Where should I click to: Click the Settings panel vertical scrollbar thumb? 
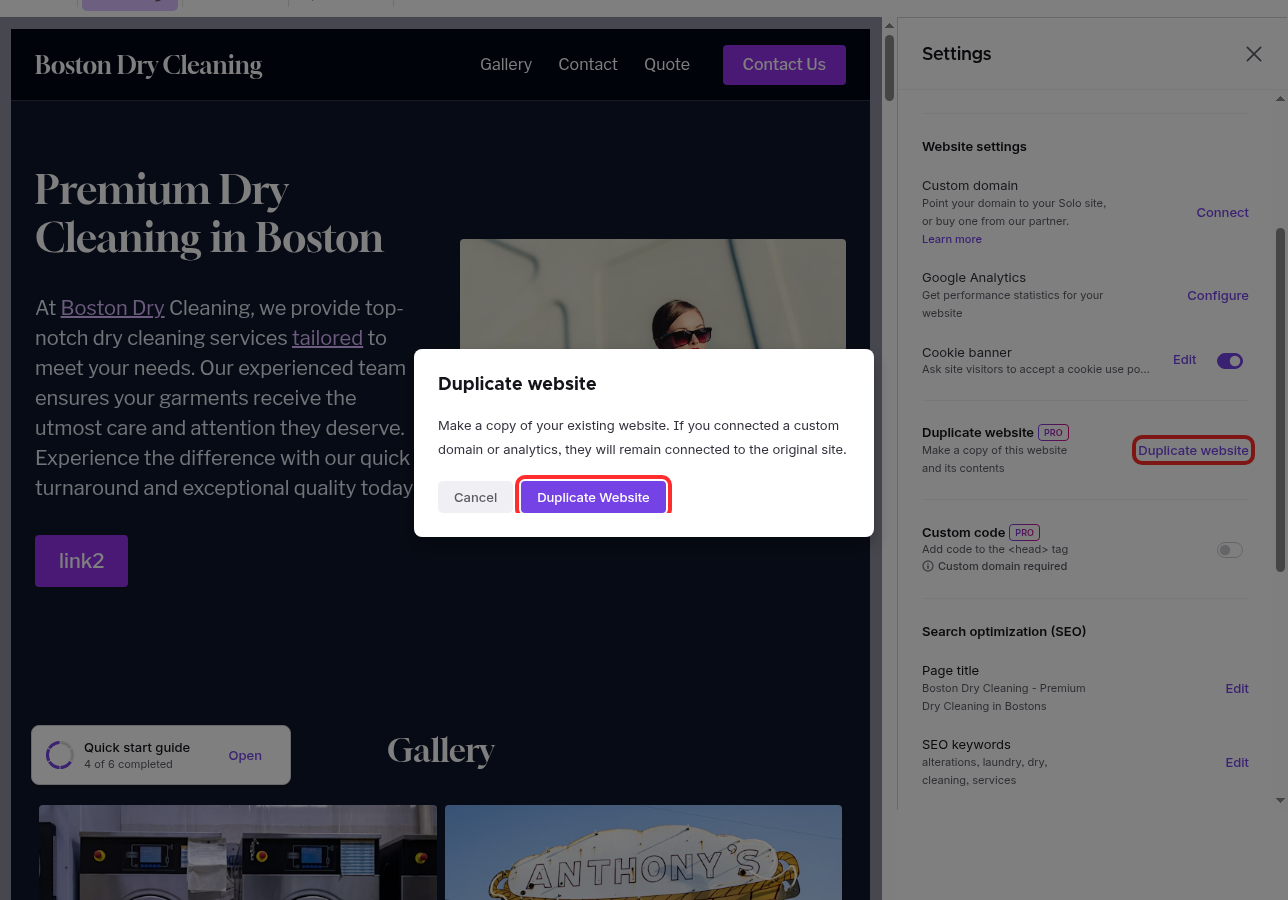(x=1281, y=400)
